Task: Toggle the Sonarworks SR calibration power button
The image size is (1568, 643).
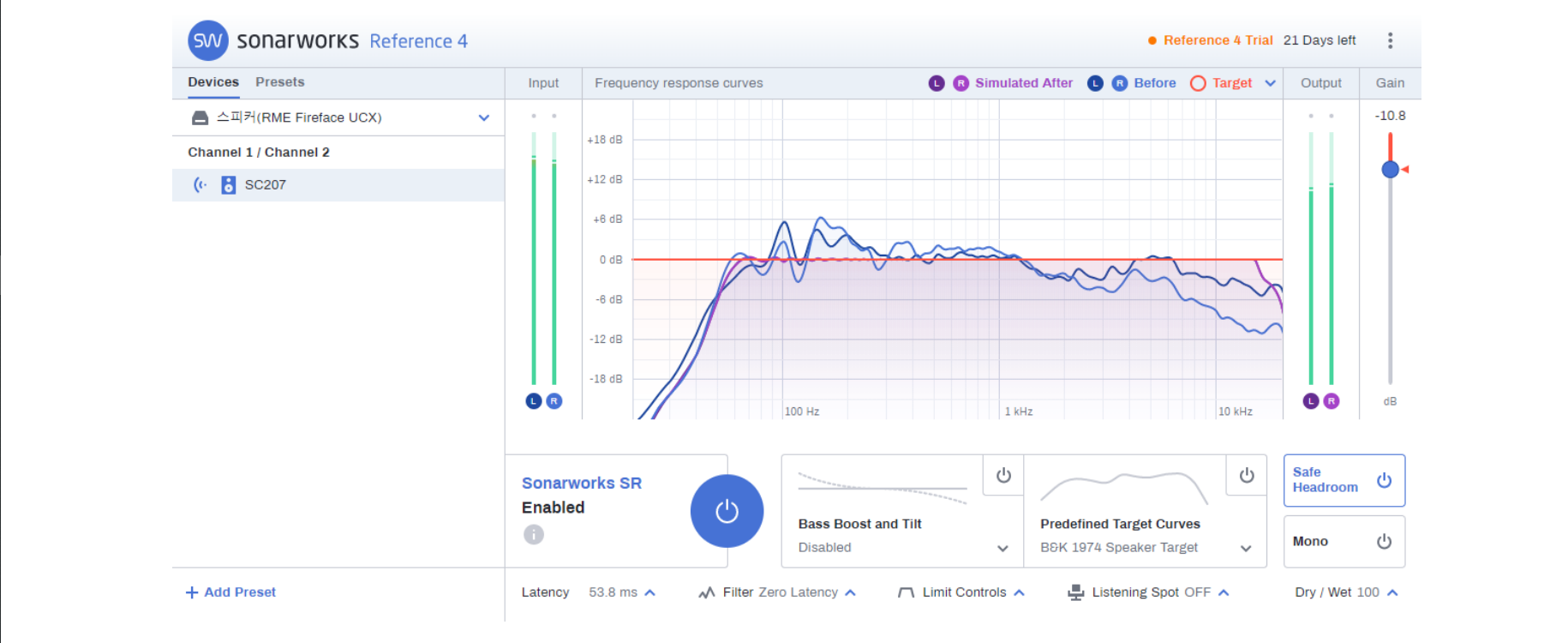Action: pyautogui.click(x=727, y=511)
